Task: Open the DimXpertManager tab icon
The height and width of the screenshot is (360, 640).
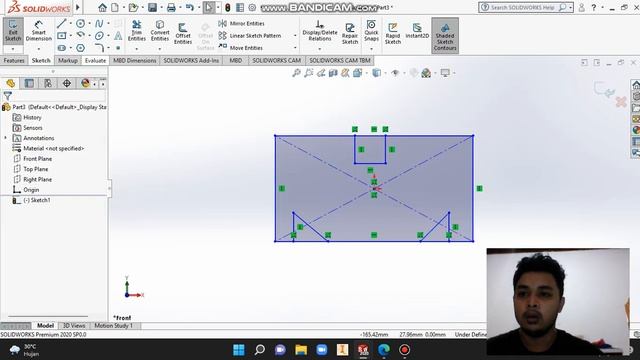Action: coord(67,83)
